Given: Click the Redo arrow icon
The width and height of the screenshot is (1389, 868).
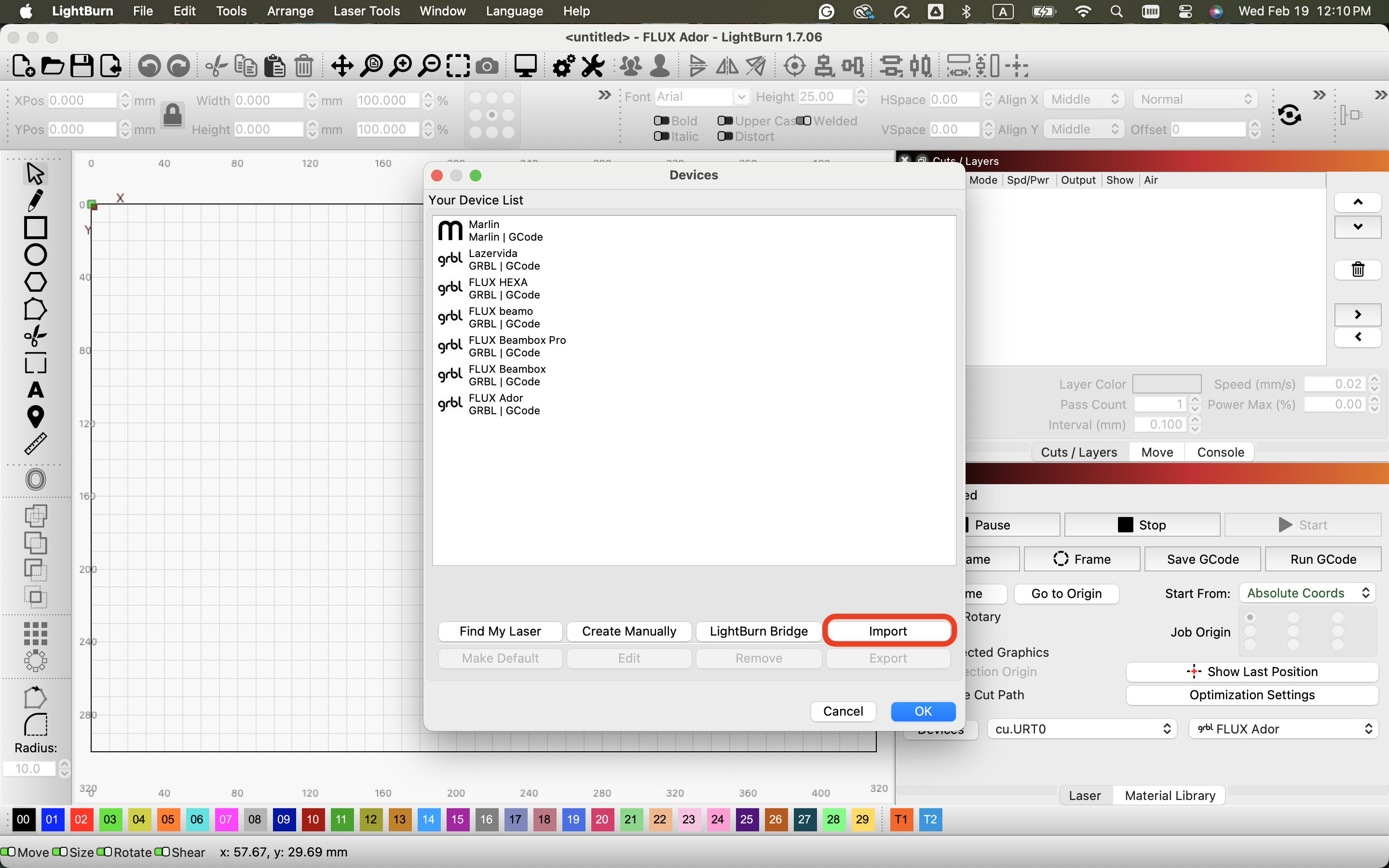Looking at the screenshot, I should pos(178,66).
